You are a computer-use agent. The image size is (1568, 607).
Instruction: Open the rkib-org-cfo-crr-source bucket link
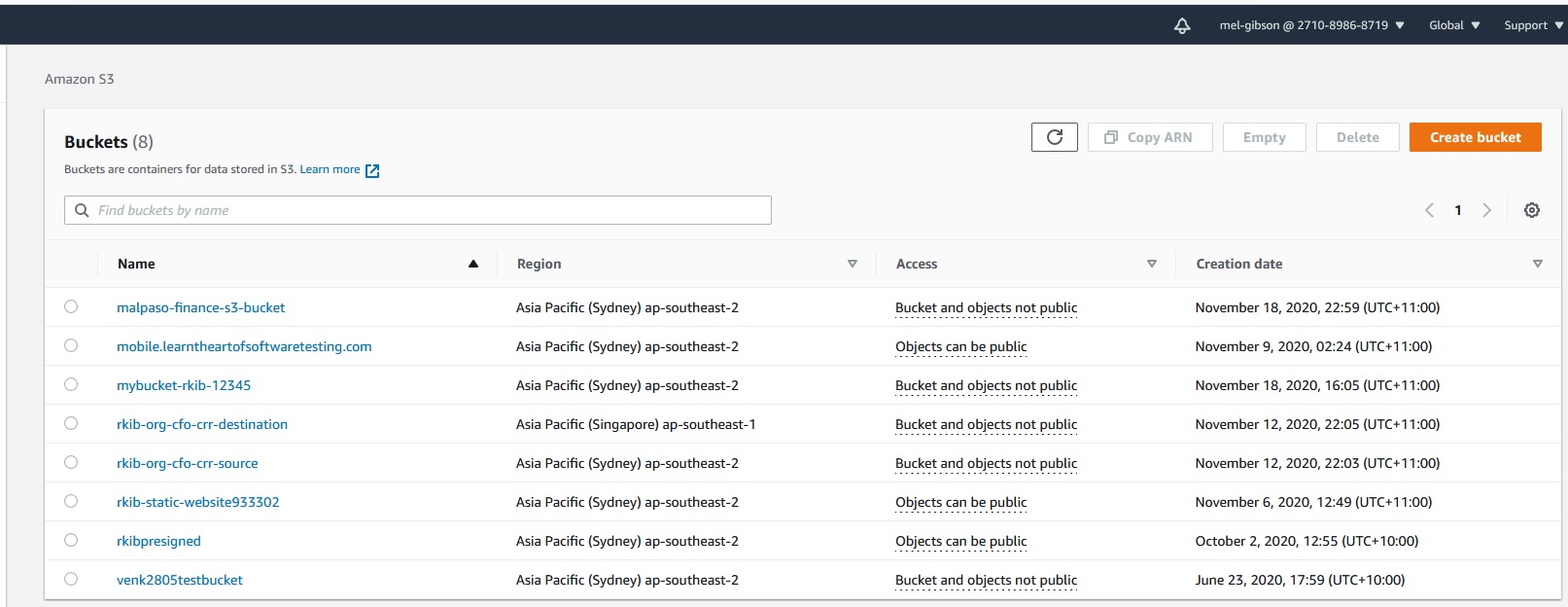pos(187,463)
